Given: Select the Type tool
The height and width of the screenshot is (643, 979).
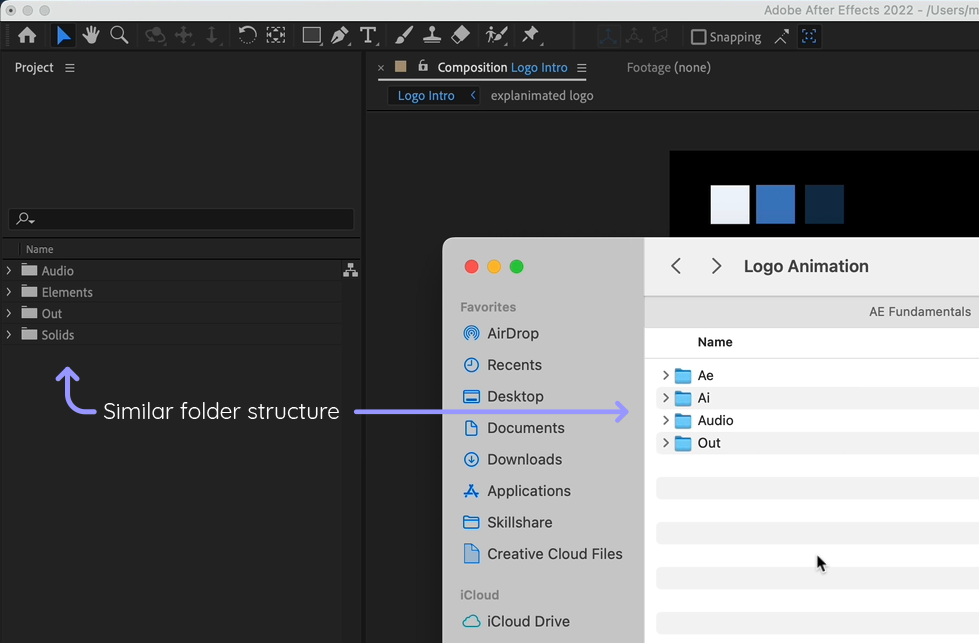Looking at the screenshot, I should (368, 35).
